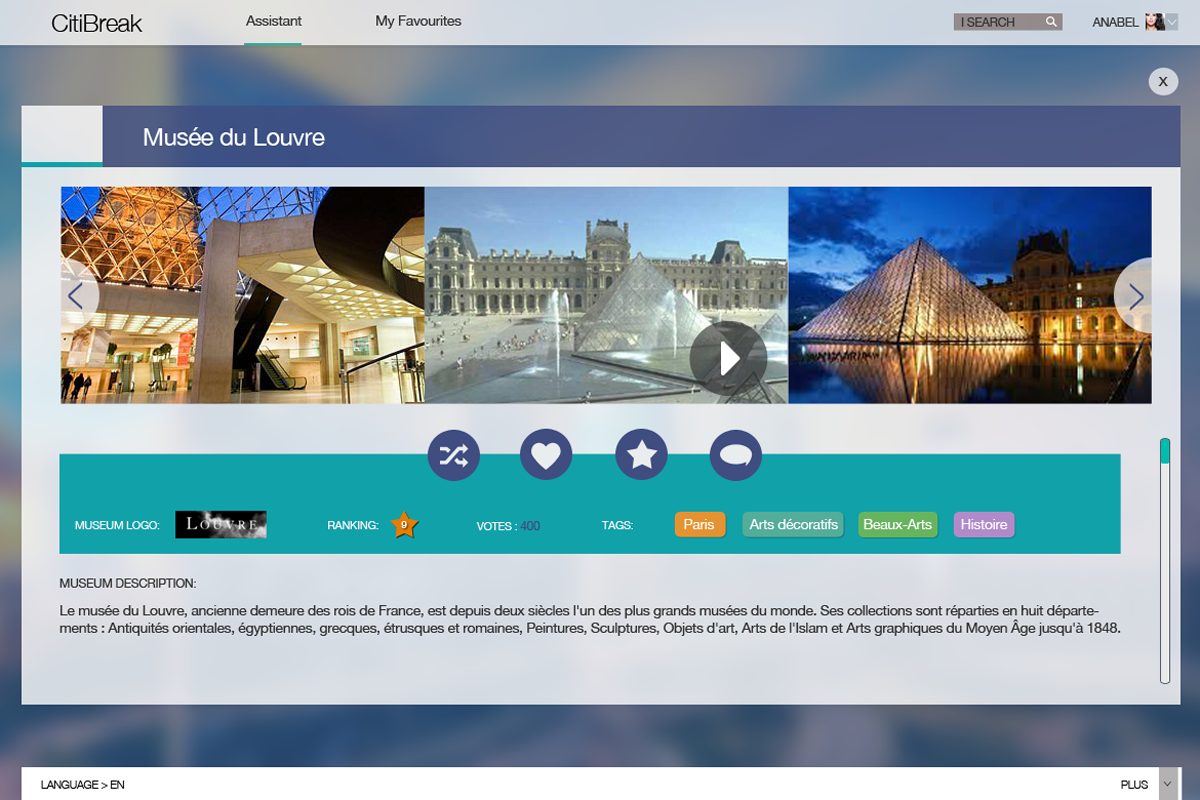1200x800 pixels.
Task: Open the night pyramid photo
Action: coord(970,295)
